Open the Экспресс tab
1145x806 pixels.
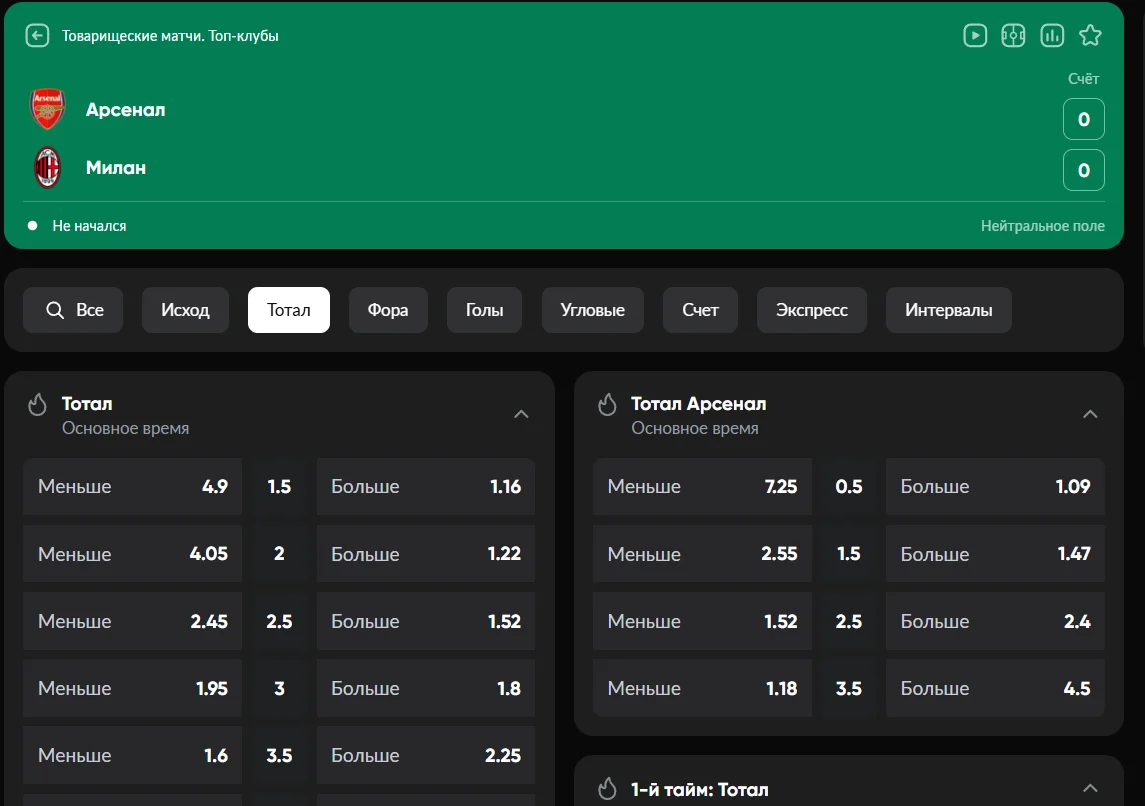pyautogui.click(x=811, y=310)
